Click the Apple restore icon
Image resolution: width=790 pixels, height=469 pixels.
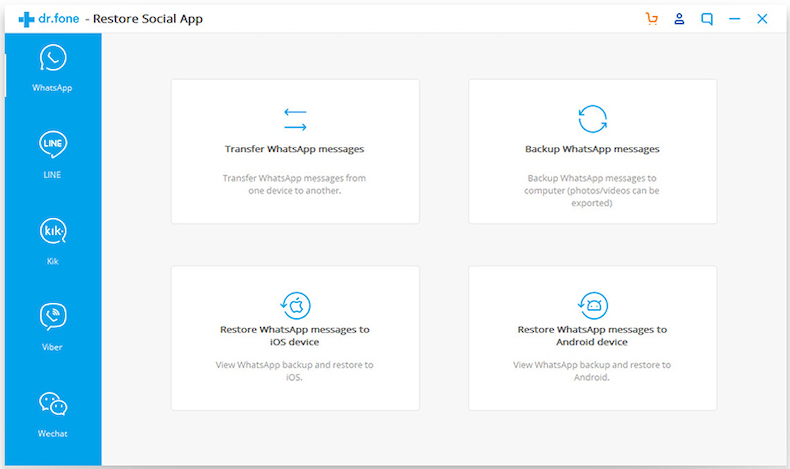tap(295, 304)
